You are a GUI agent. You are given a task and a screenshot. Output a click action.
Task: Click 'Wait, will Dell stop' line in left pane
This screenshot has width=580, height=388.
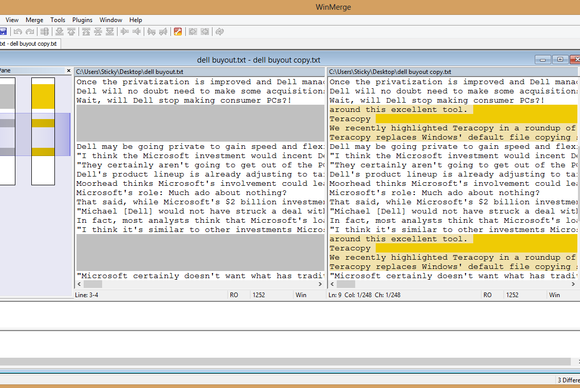click(184, 100)
